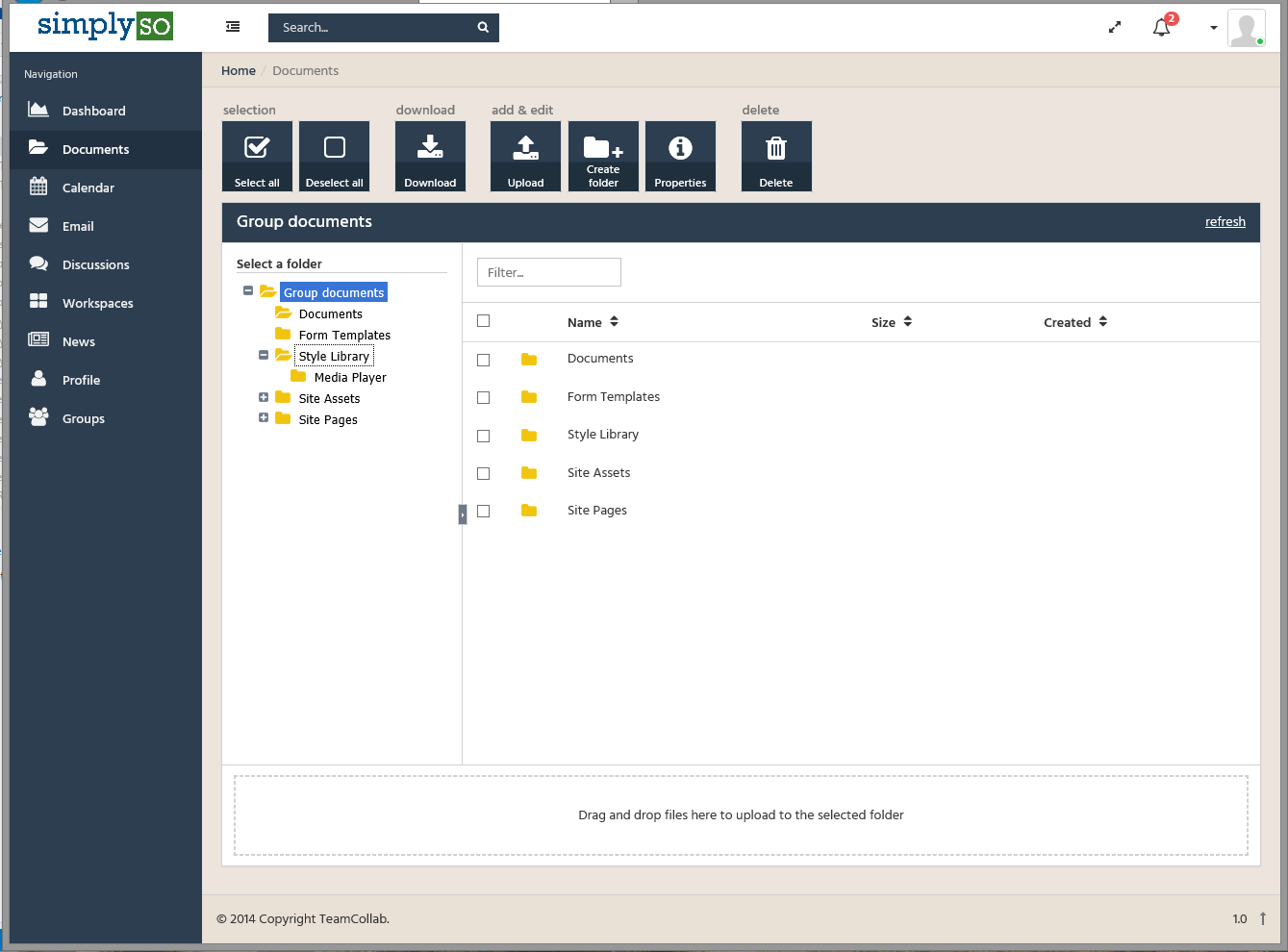
Task: Toggle the header select-all checkbox
Action: [x=484, y=321]
